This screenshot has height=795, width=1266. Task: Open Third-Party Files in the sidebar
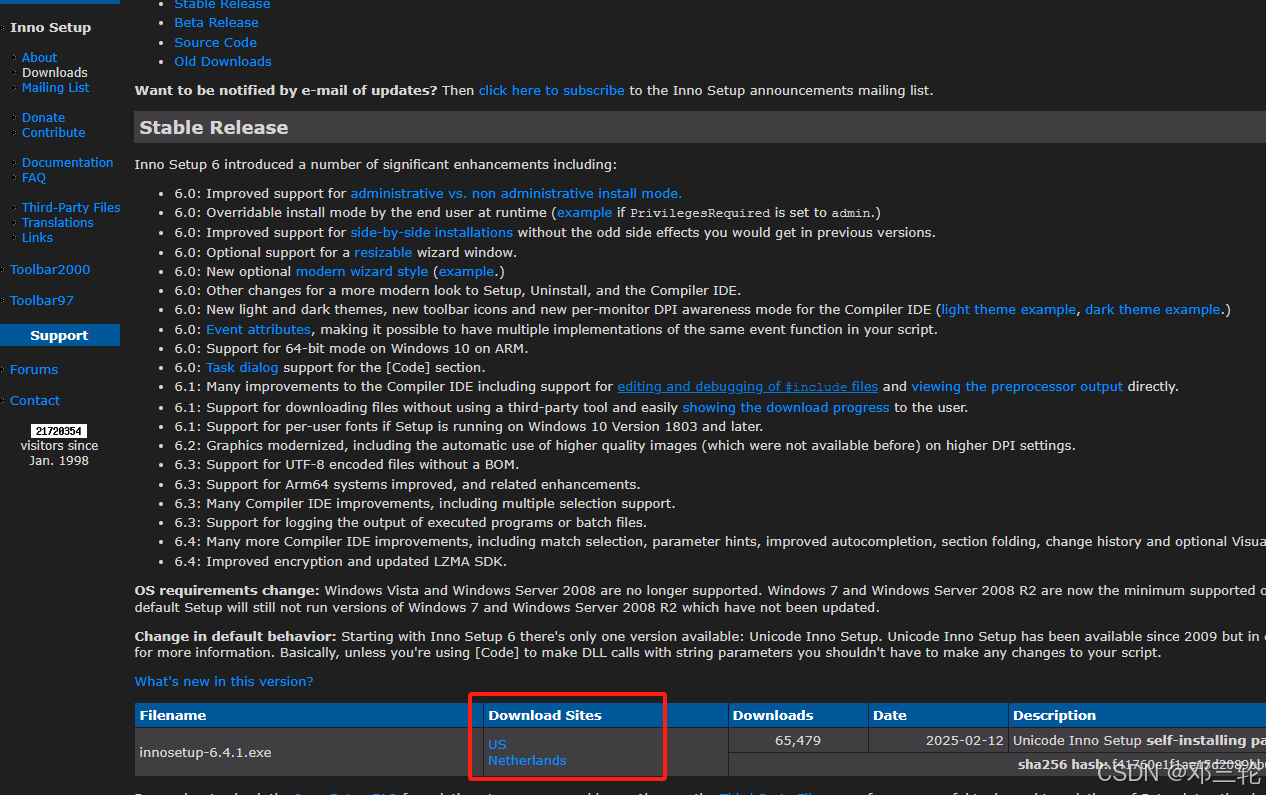(x=71, y=207)
